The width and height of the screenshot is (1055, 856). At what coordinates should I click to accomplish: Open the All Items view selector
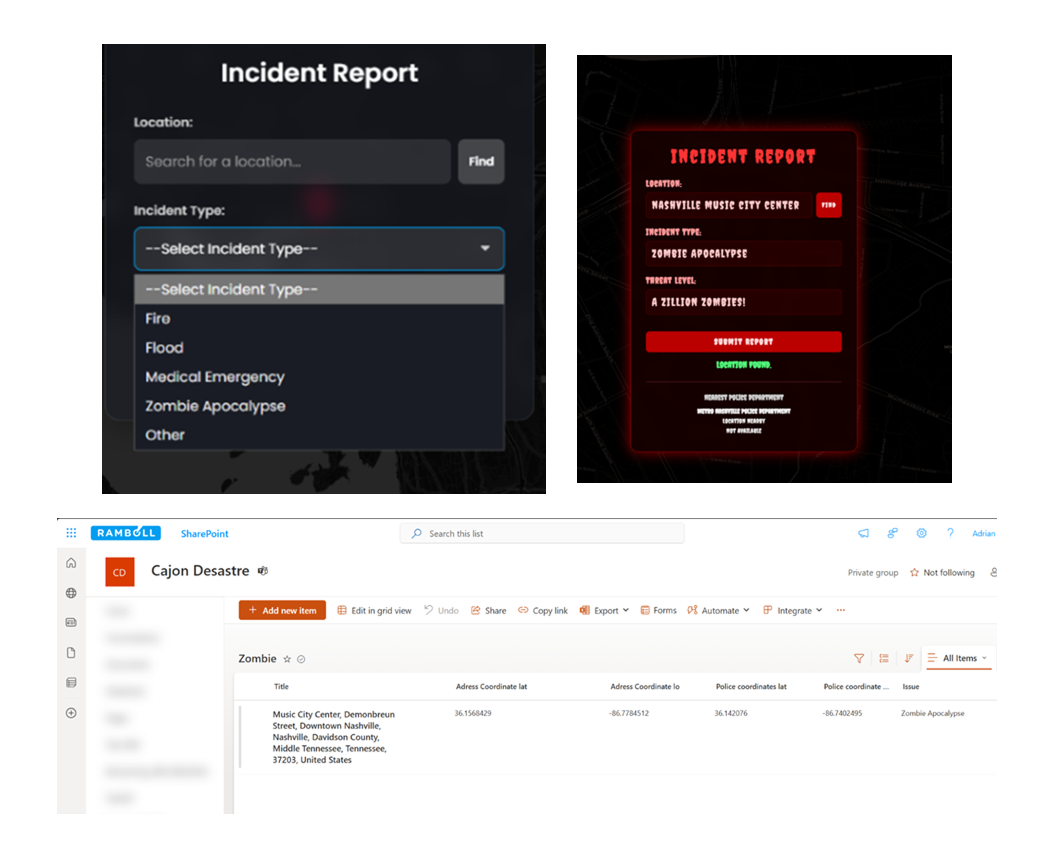[x=958, y=659]
